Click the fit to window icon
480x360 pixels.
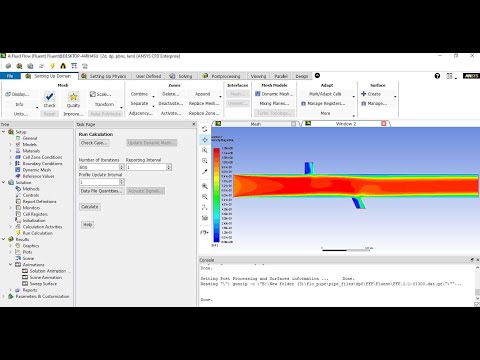[x=205, y=186]
